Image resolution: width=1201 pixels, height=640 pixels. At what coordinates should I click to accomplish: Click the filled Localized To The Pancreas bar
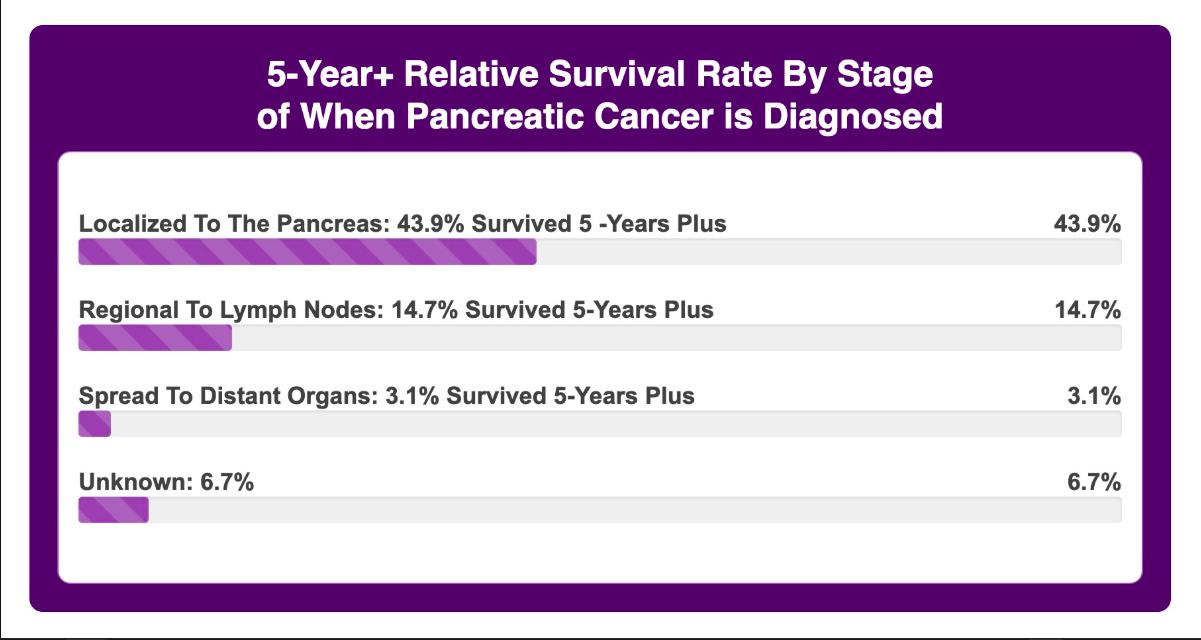(x=307, y=252)
